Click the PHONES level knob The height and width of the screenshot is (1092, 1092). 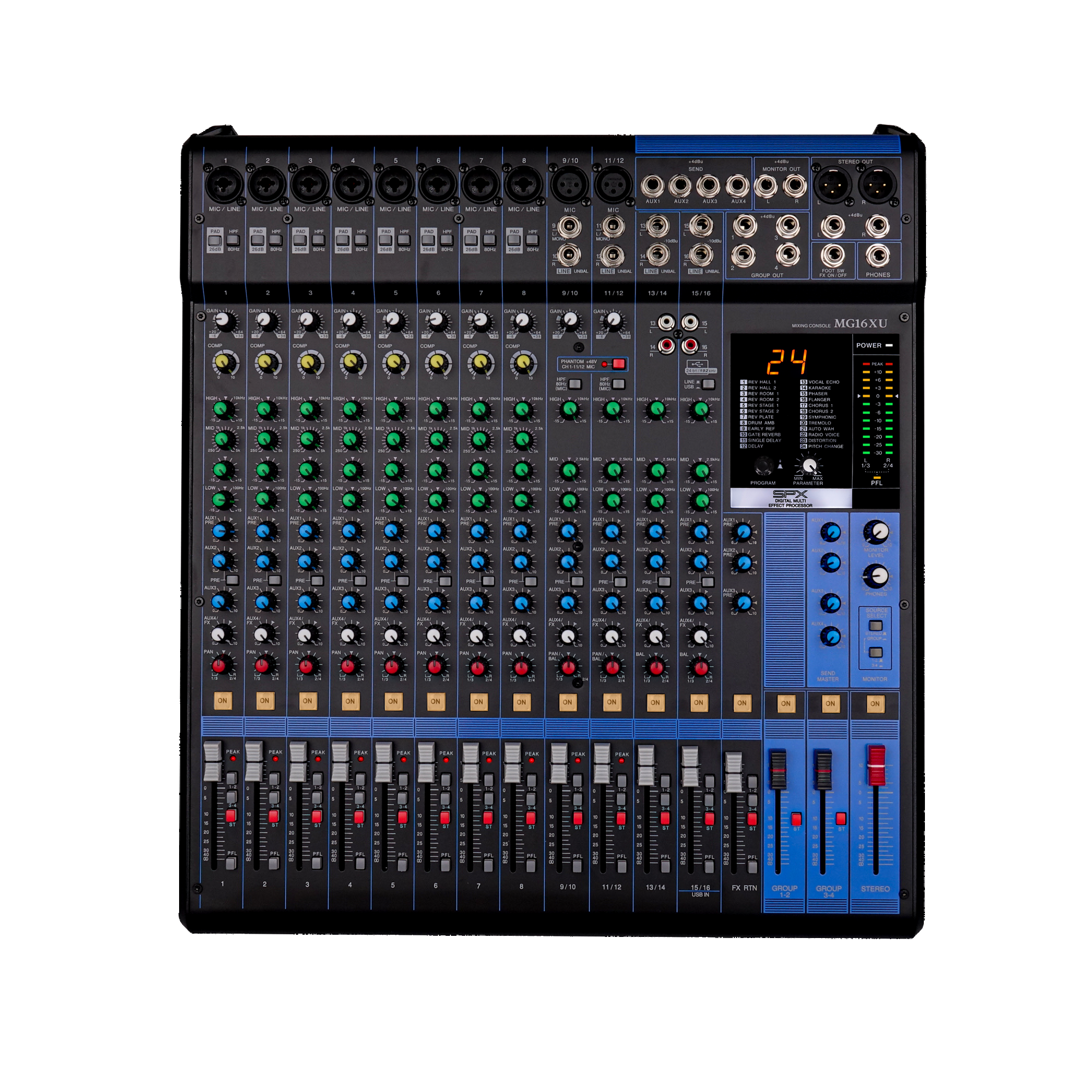click(876, 576)
